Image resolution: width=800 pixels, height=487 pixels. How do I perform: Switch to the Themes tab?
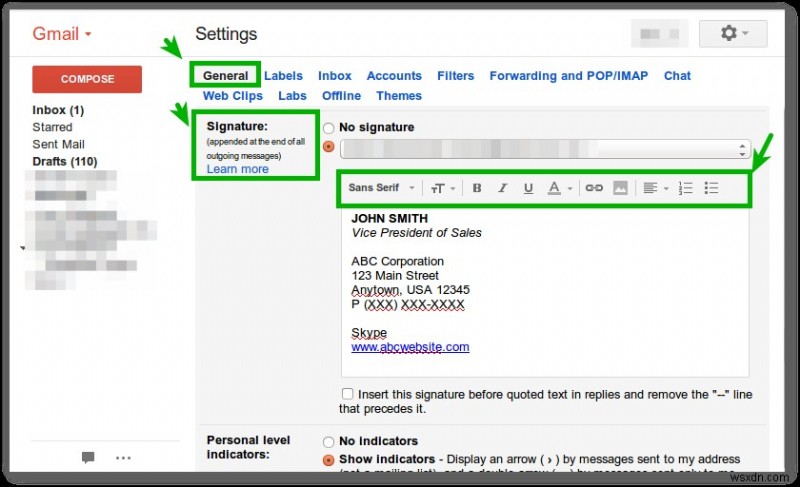pos(399,95)
